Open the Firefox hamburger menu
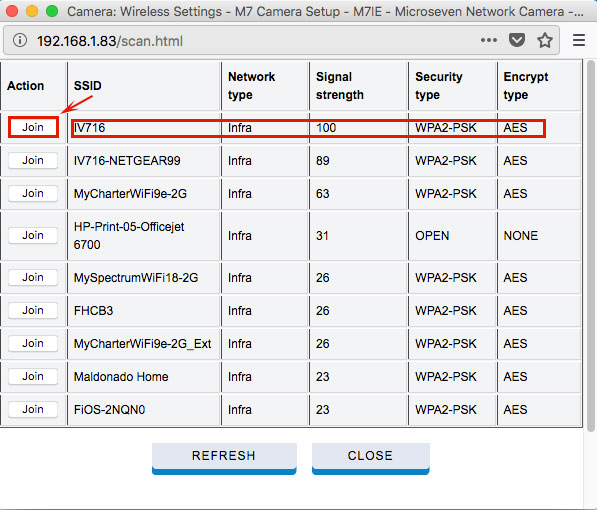The height and width of the screenshot is (510, 597). (579, 40)
